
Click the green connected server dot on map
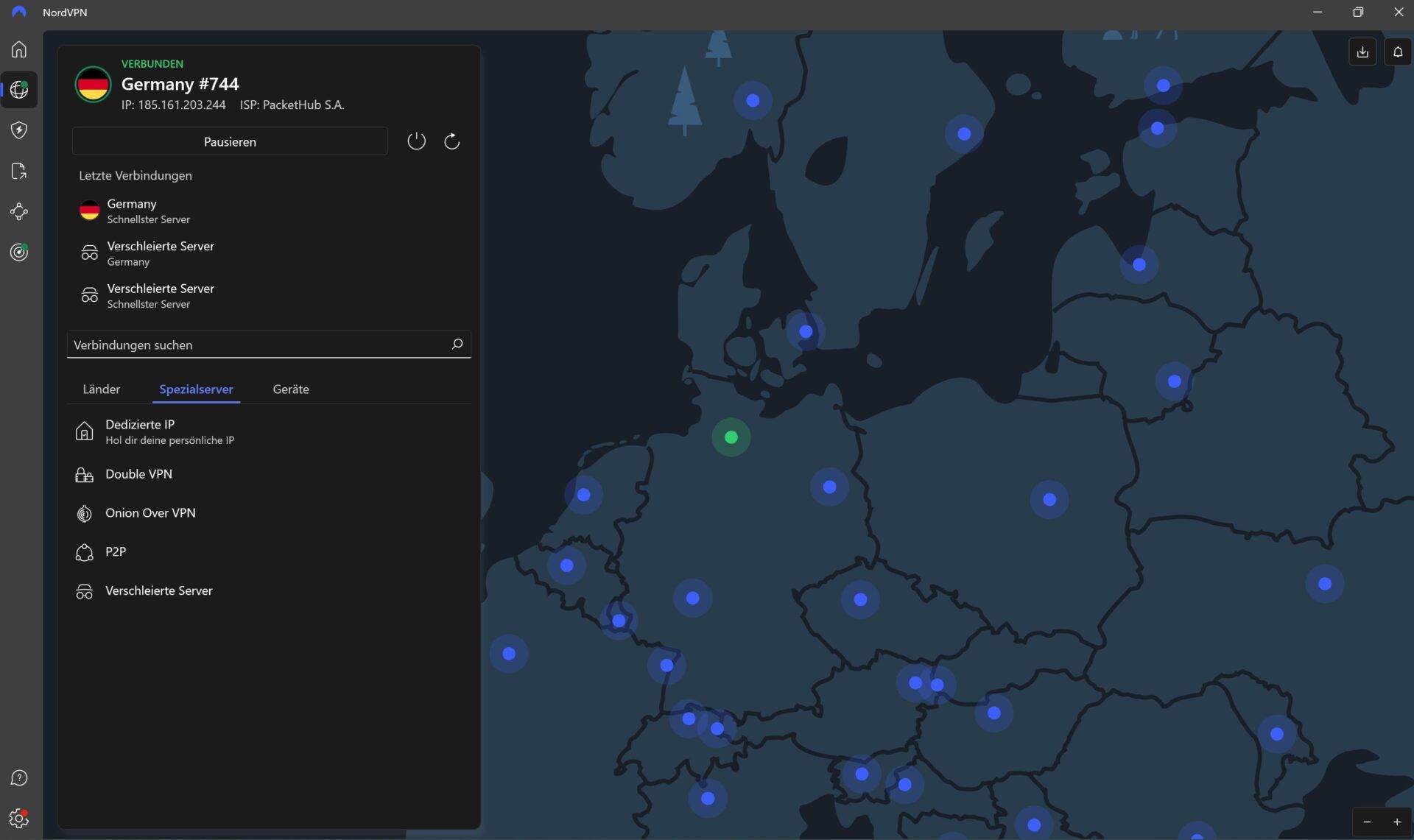[731, 437]
